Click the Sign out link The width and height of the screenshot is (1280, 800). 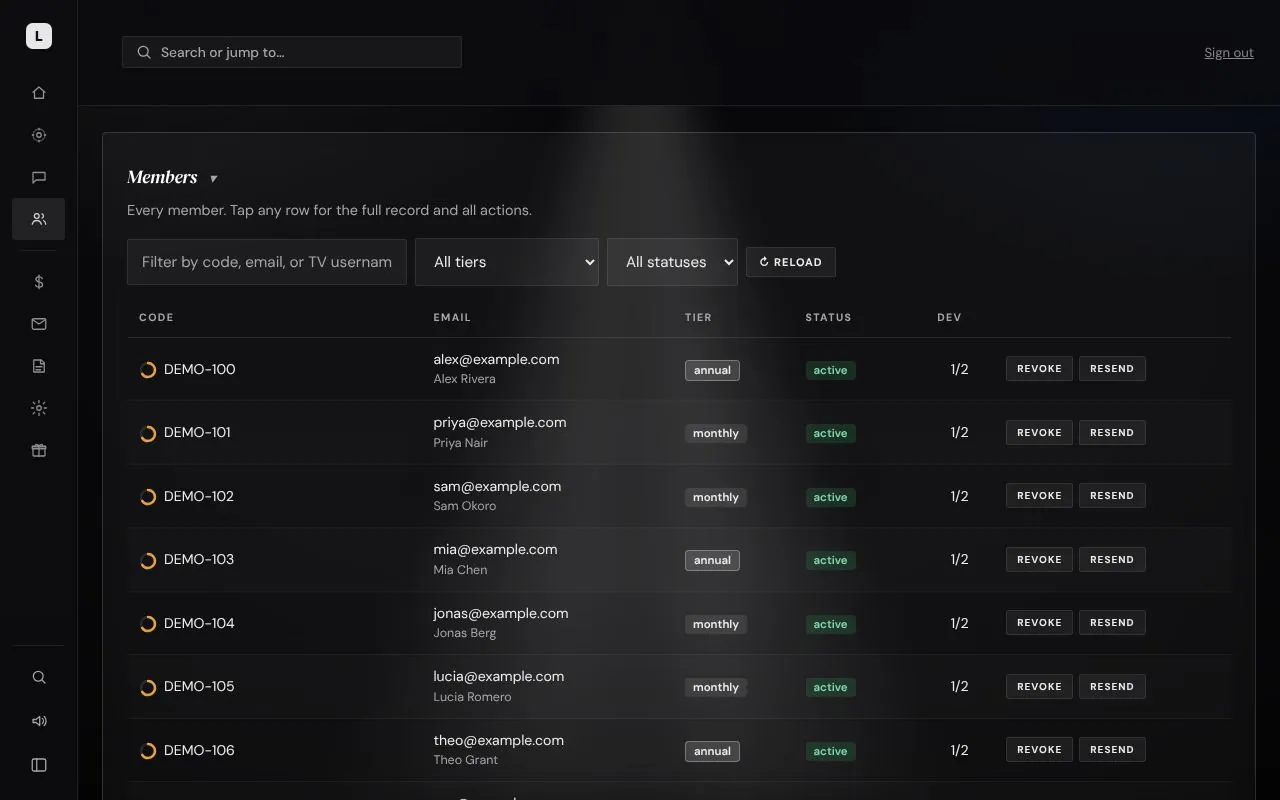click(x=1229, y=53)
